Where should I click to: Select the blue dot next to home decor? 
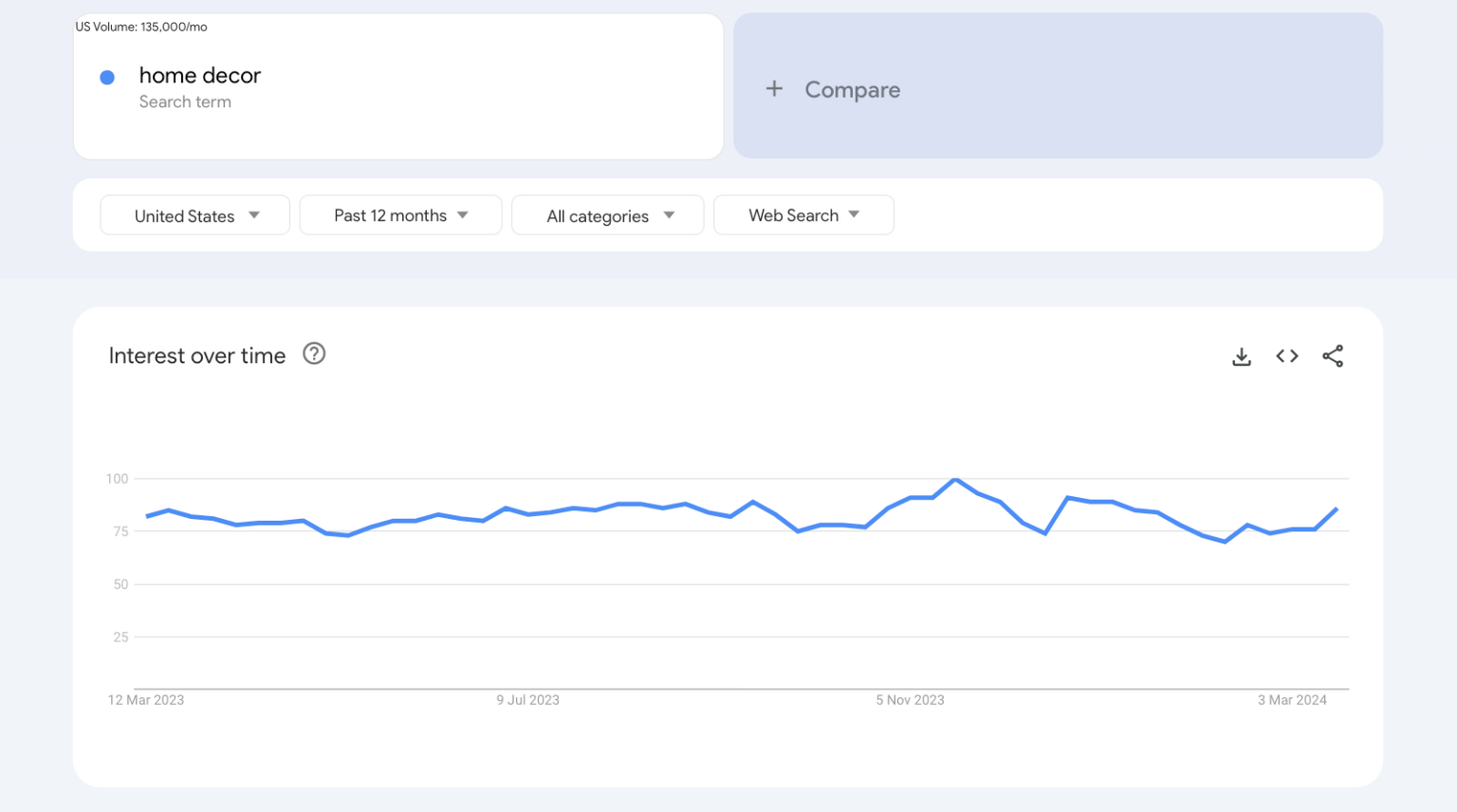(107, 77)
